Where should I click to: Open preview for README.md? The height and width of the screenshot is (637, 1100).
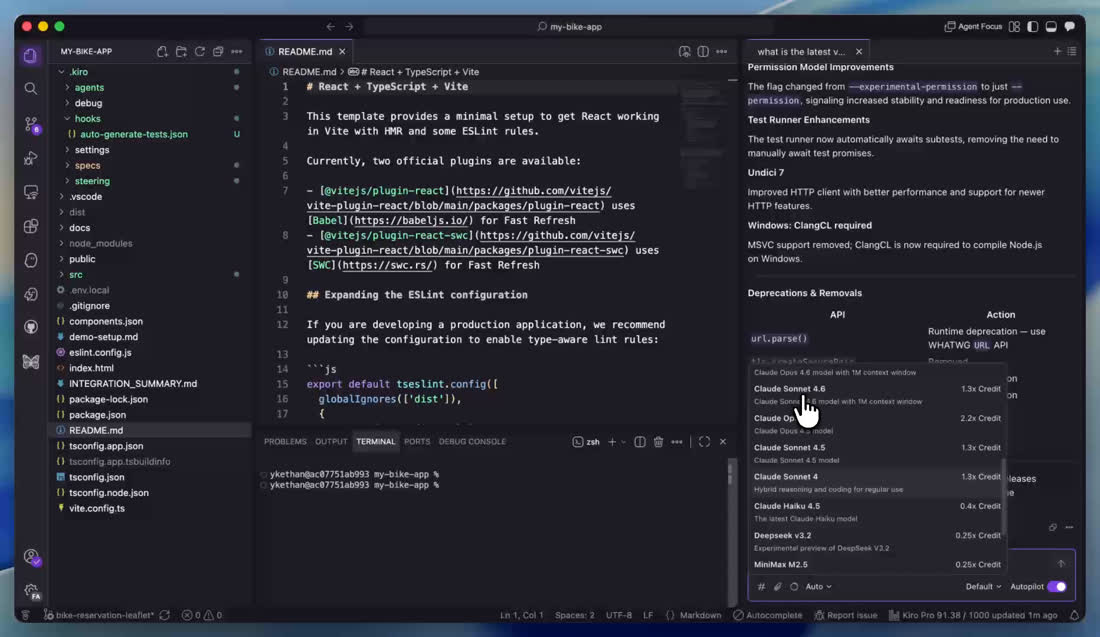[x=684, y=51]
